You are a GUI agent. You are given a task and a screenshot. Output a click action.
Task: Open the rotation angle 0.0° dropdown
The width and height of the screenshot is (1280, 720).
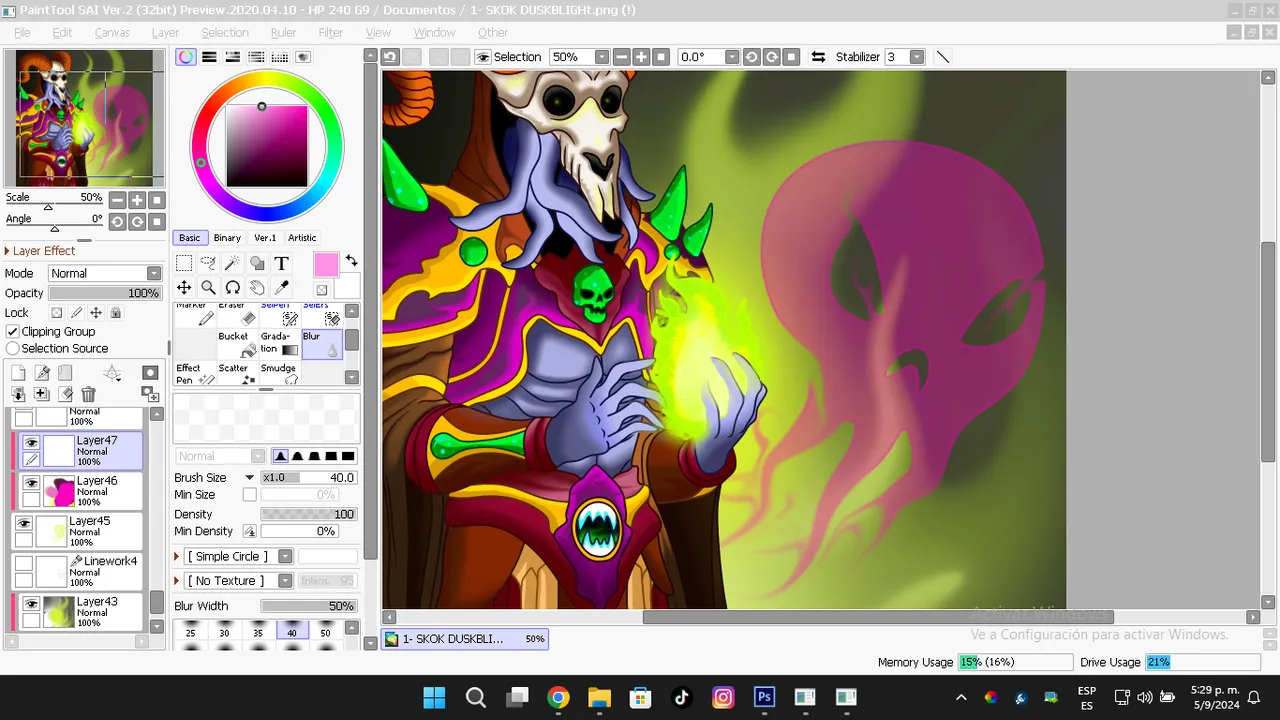pos(732,57)
